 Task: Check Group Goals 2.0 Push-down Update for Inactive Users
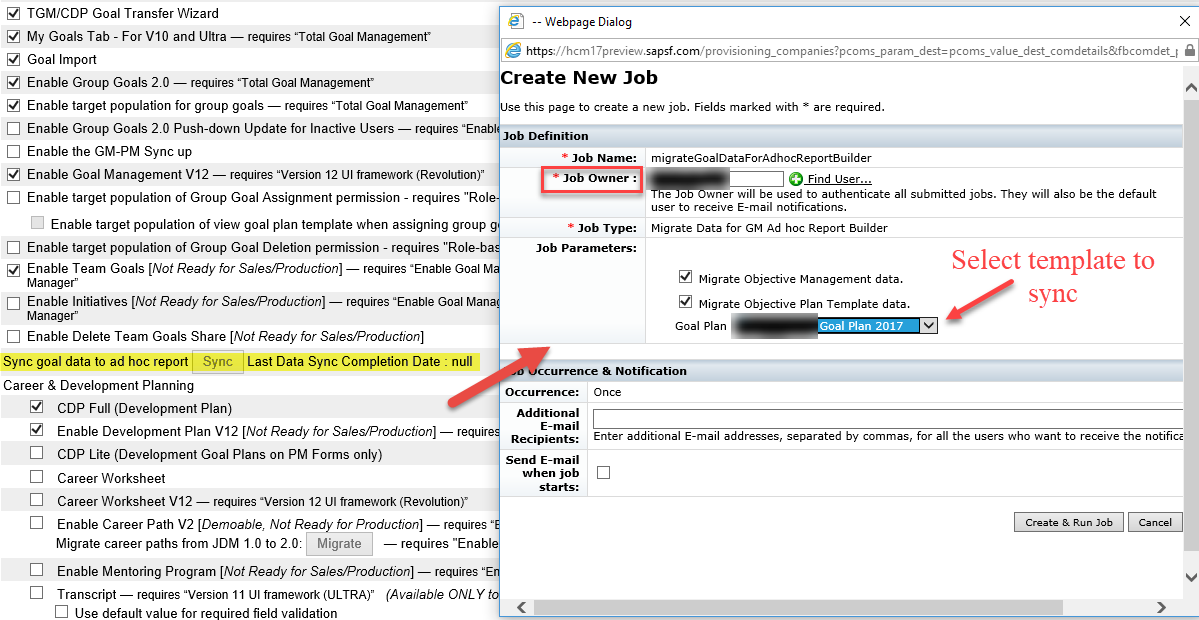(x=13, y=128)
